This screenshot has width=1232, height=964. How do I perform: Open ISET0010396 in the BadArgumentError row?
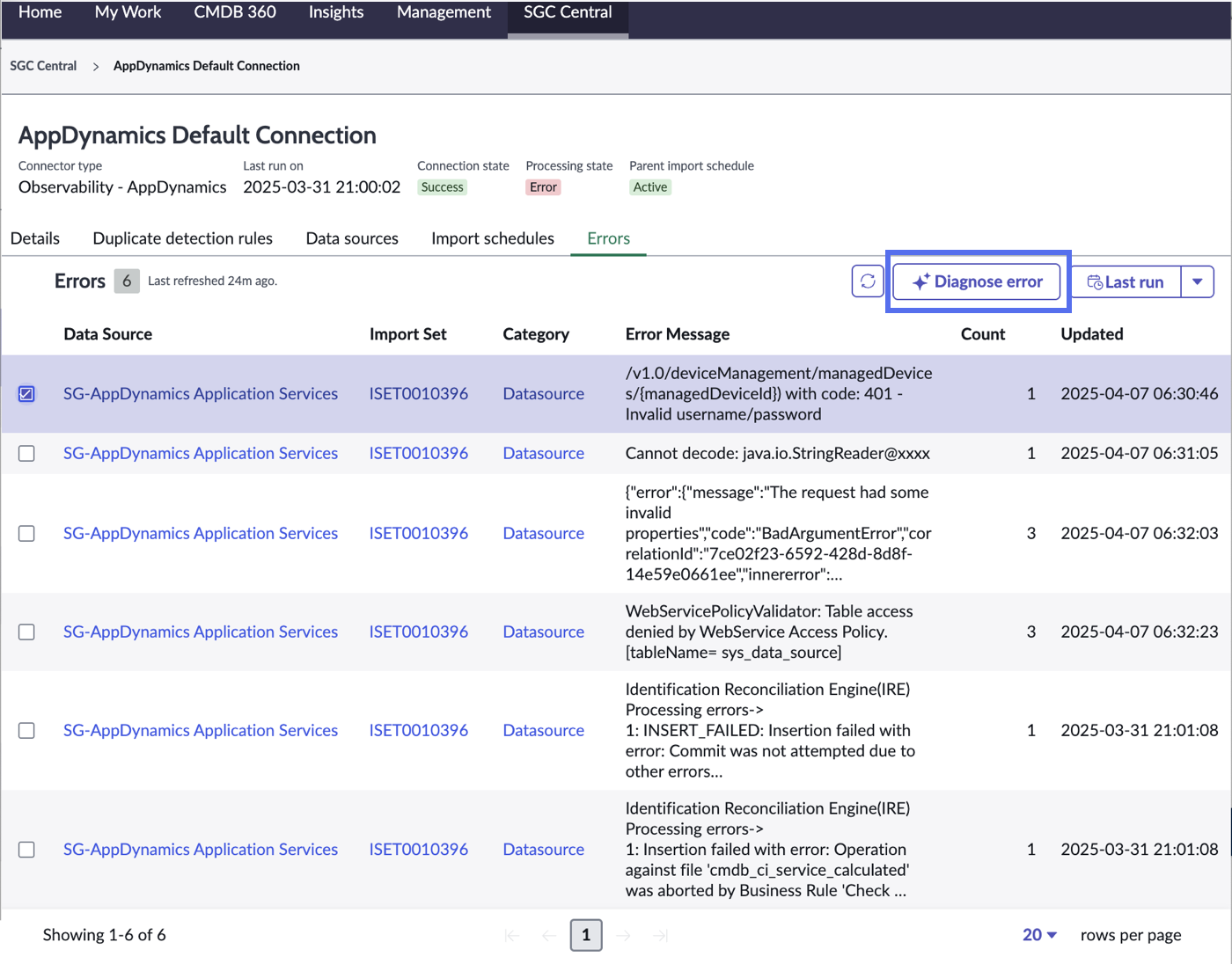[x=419, y=534]
